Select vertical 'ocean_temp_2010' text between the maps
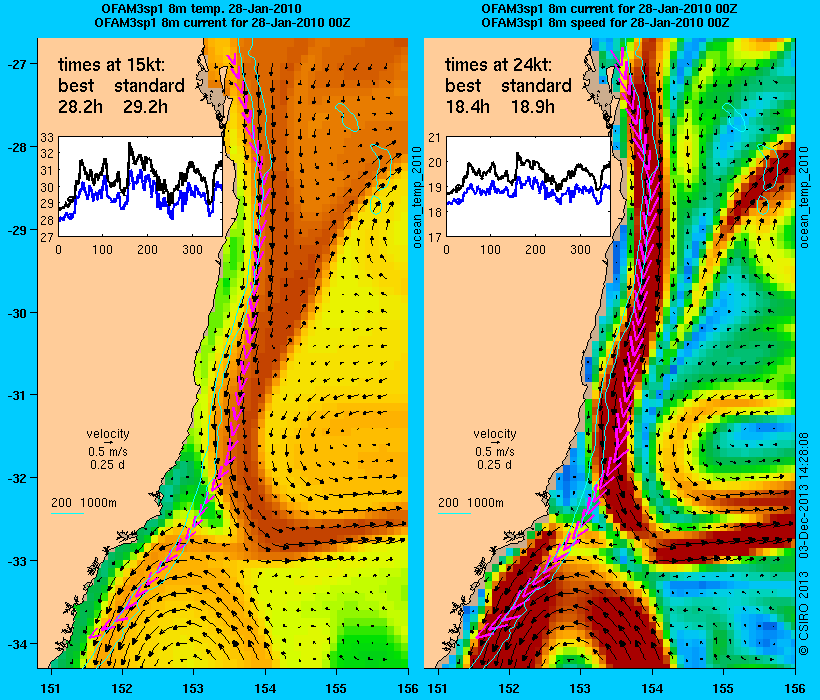This screenshot has width=820, height=700. (417, 198)
